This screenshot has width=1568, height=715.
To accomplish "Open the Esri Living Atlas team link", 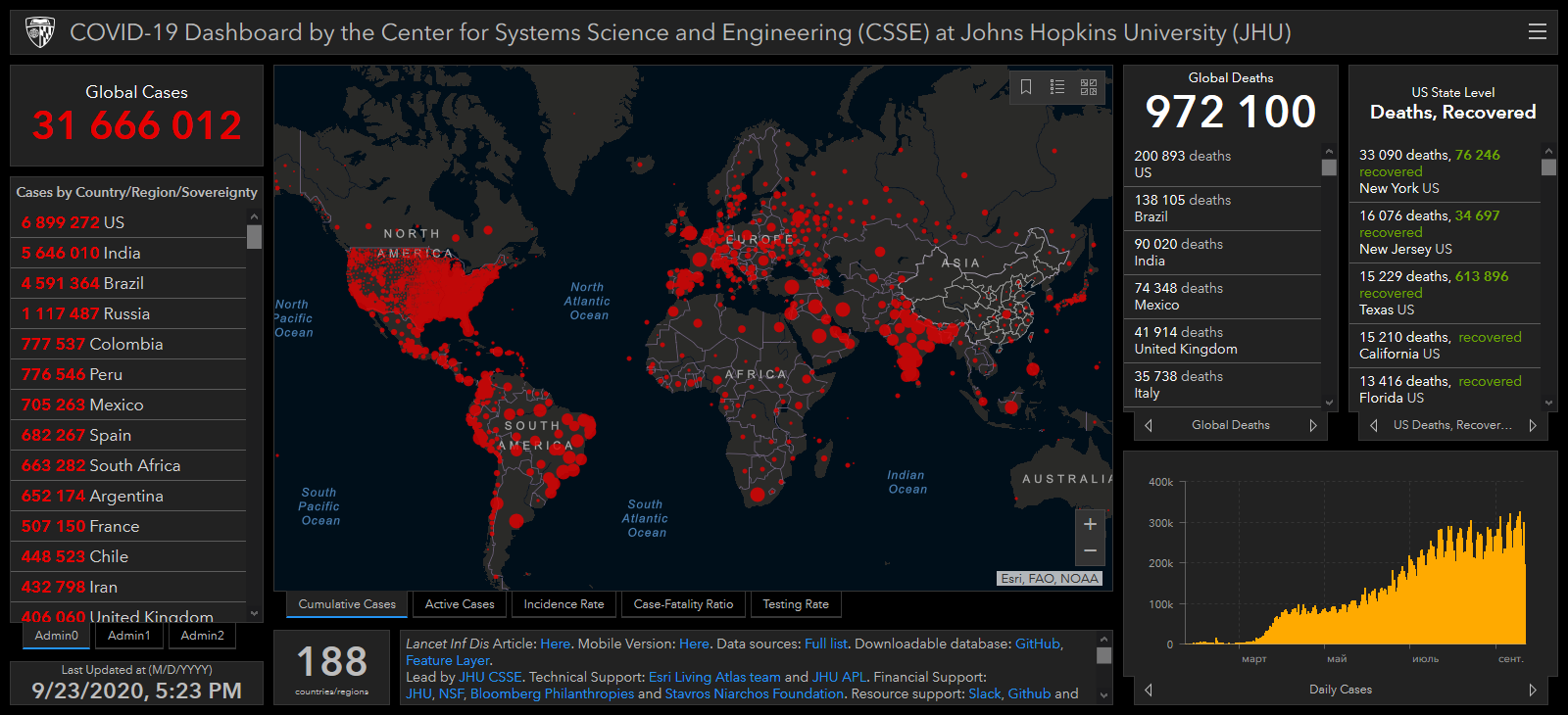I will click(714, 677).
